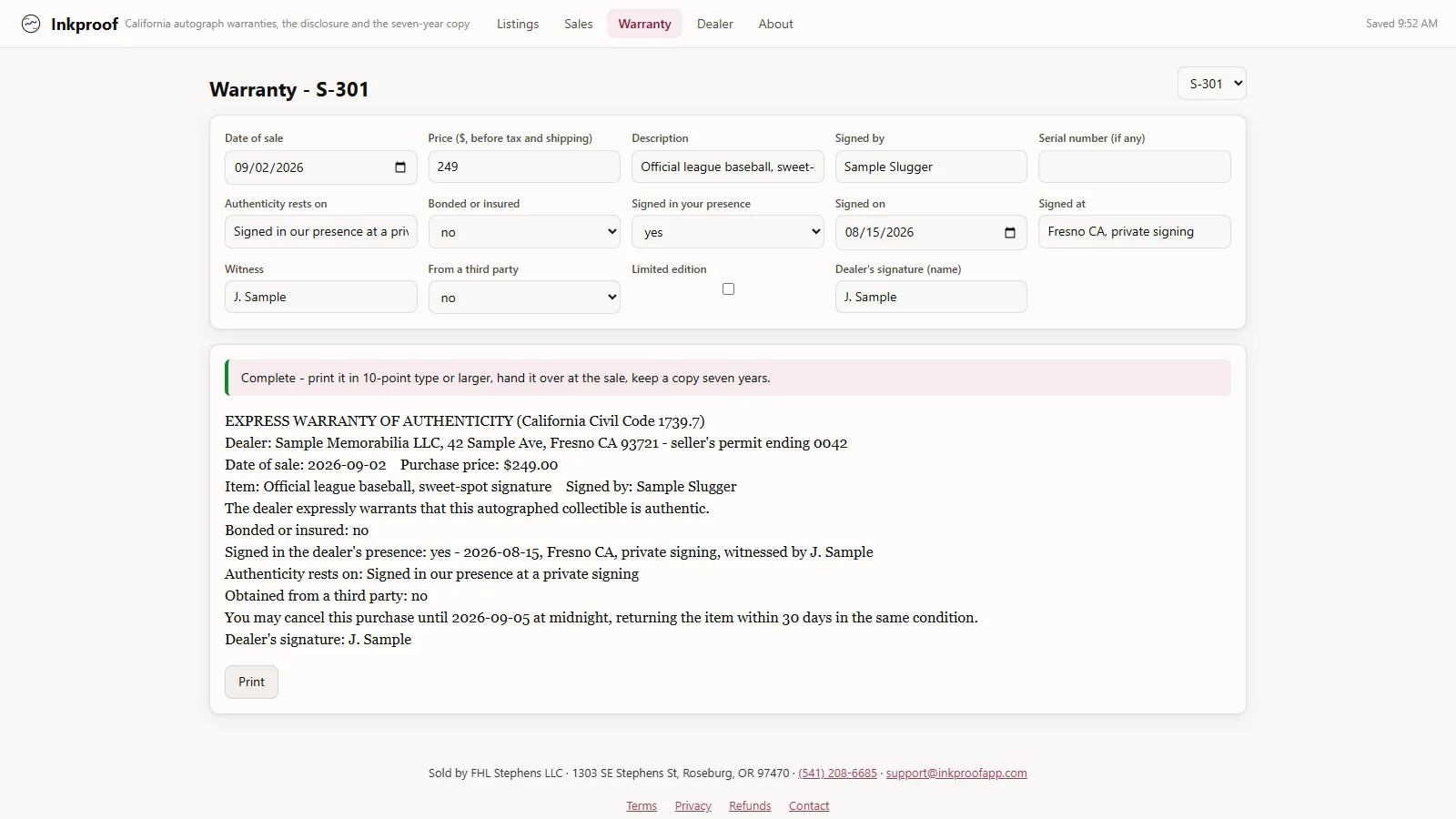This screenshot has width=1456, height=819.
Task: Open the Signed on calendar picker icon
Action: (1010, 232)
